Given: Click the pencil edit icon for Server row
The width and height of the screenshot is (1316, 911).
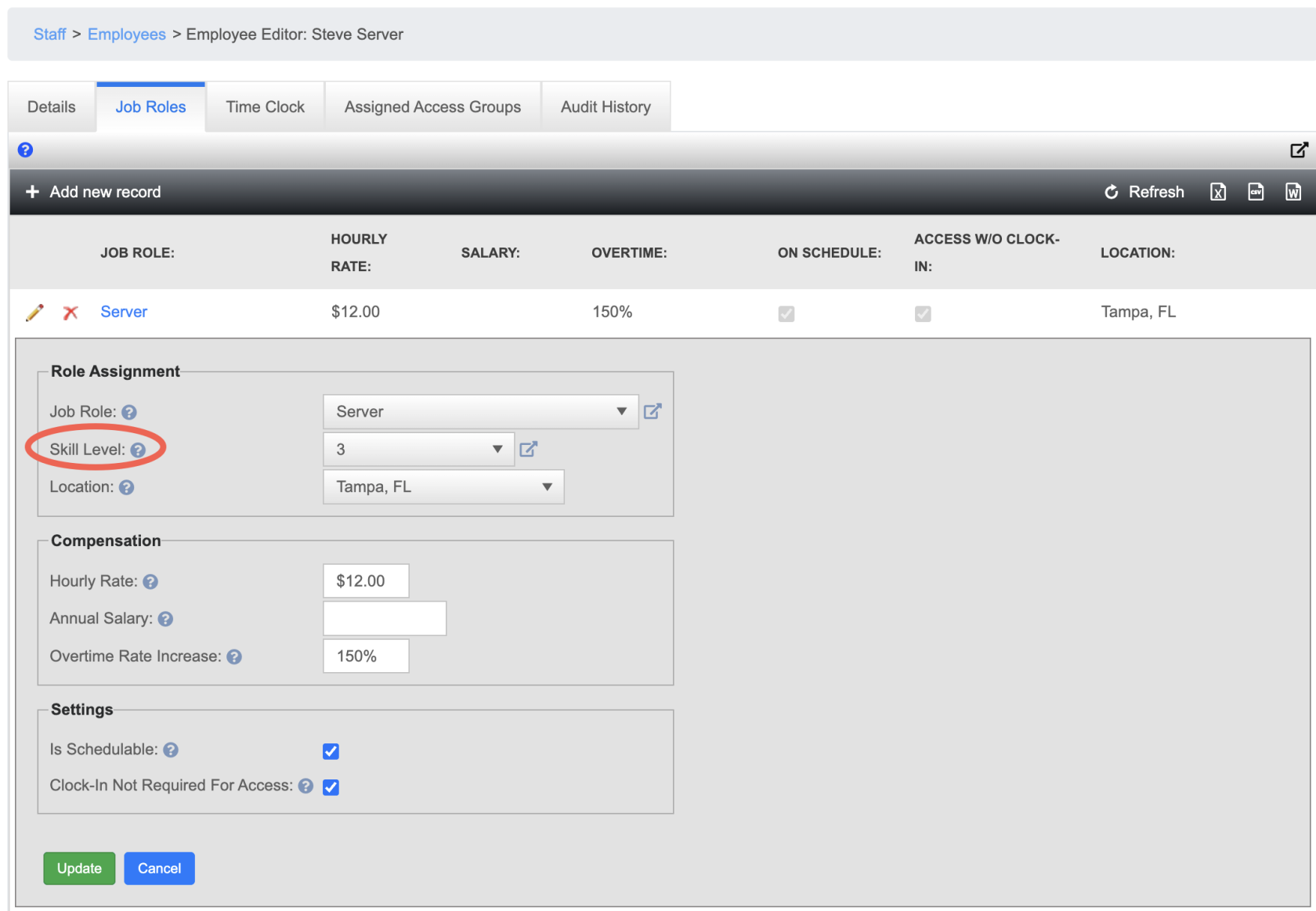Looking at the screenshot, I should (x=34, y=313).
